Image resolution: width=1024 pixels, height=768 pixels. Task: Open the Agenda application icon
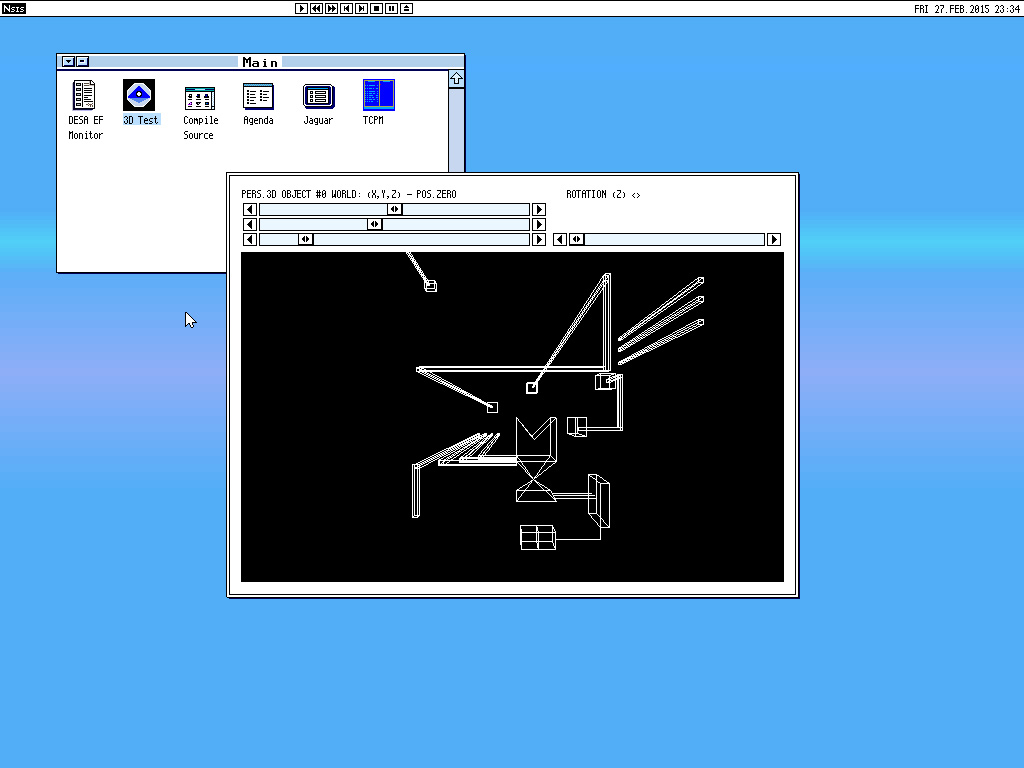(258, 96)
